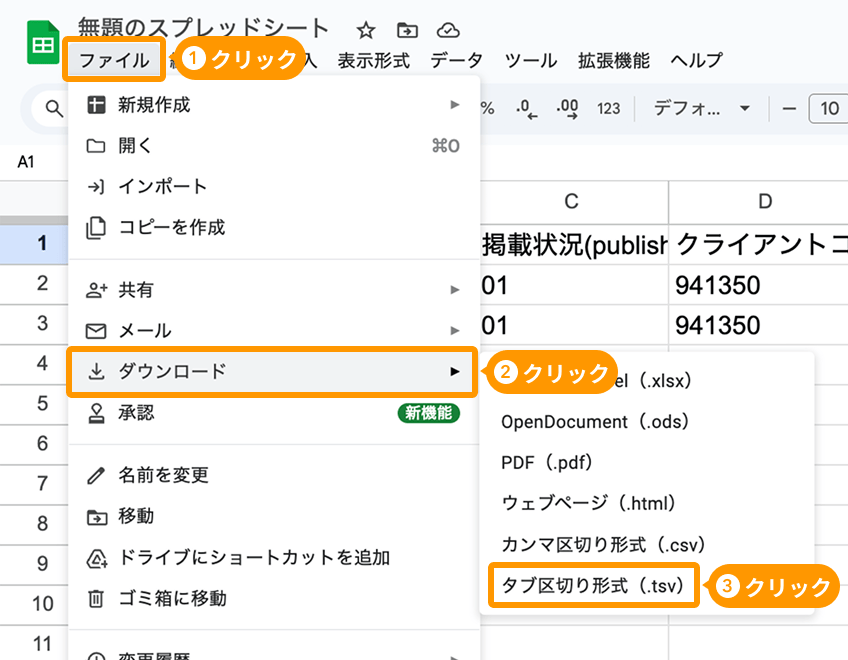The image size is (848, 660).
Task: Apply percent format button
Action: (x=487, y=109)
